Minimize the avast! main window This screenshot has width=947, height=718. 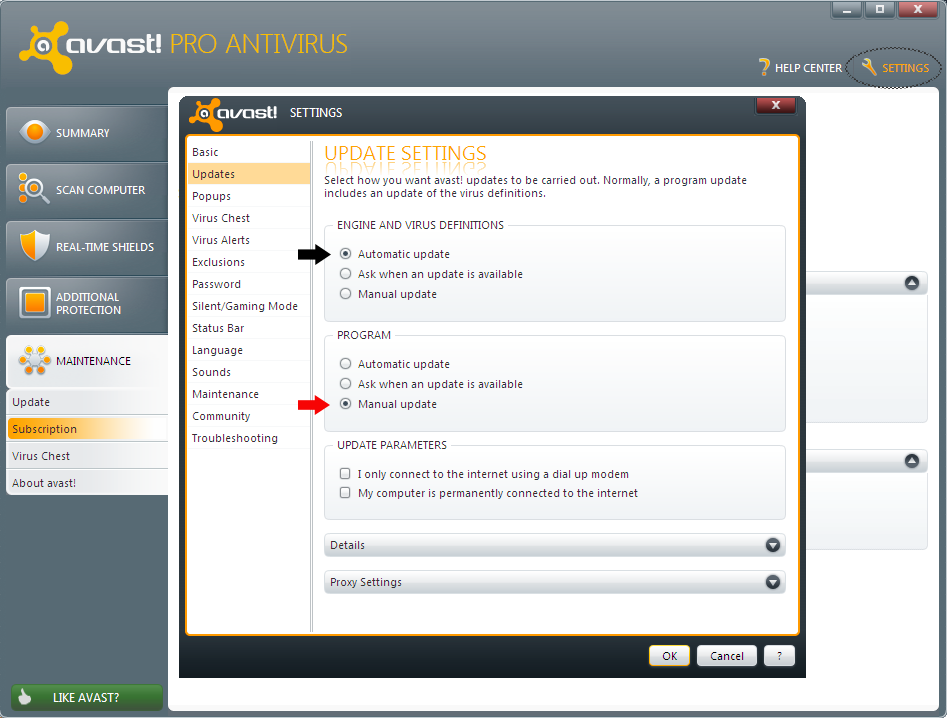[847, 9]
